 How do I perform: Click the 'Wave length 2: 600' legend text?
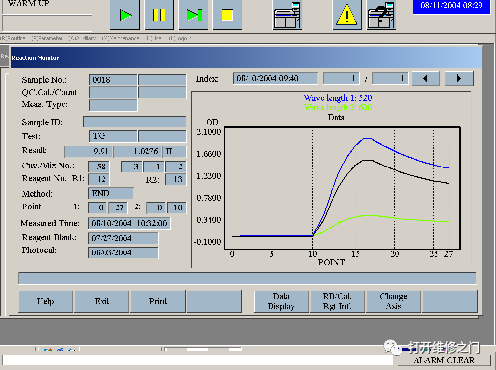338,107
